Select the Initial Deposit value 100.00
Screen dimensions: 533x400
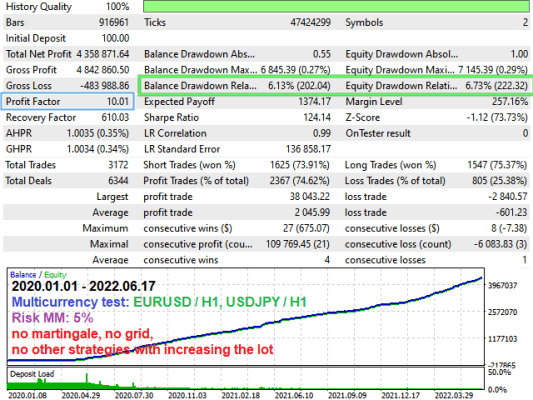[115, 38]
